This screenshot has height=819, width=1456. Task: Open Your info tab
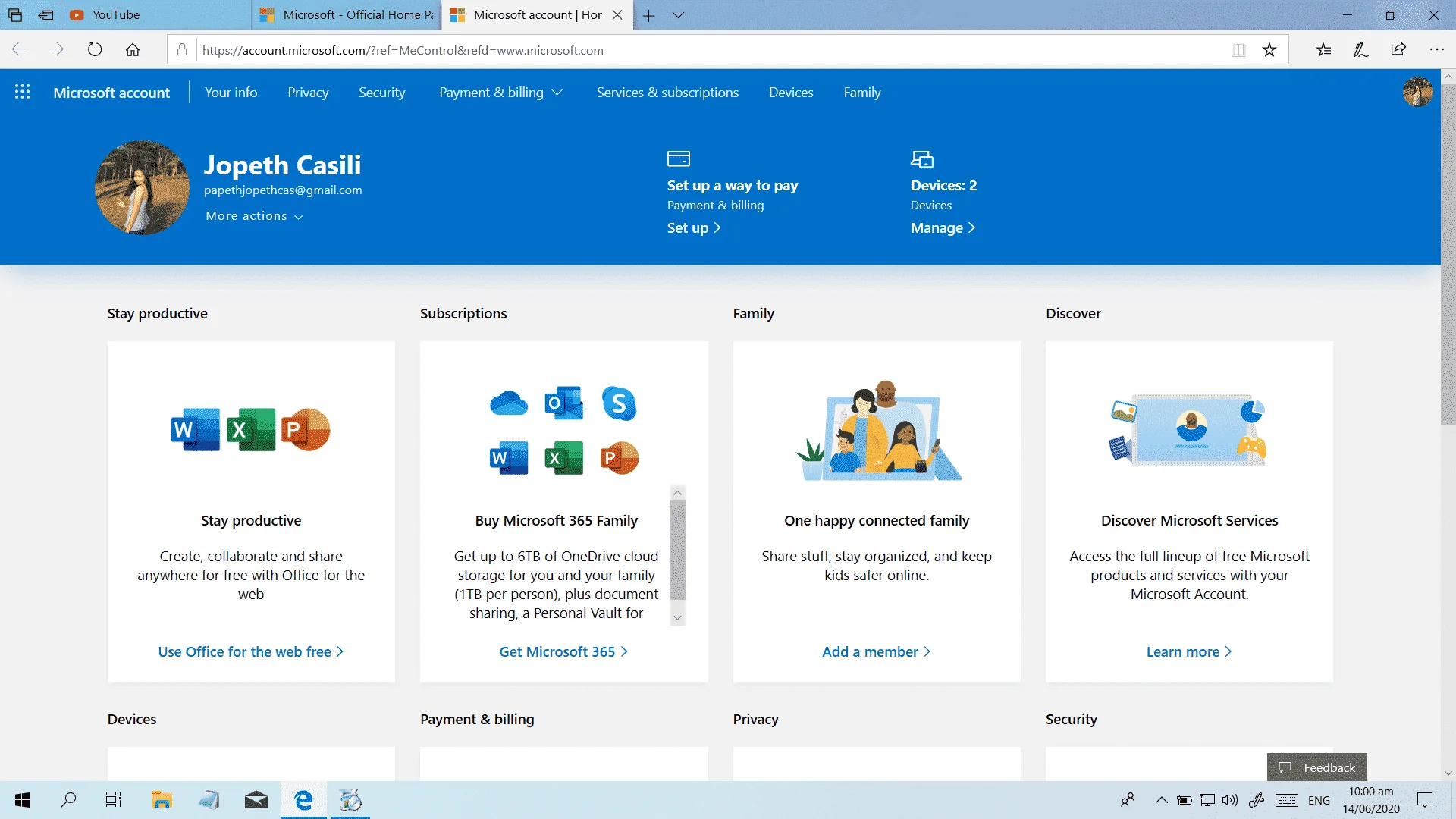[231, 93]
